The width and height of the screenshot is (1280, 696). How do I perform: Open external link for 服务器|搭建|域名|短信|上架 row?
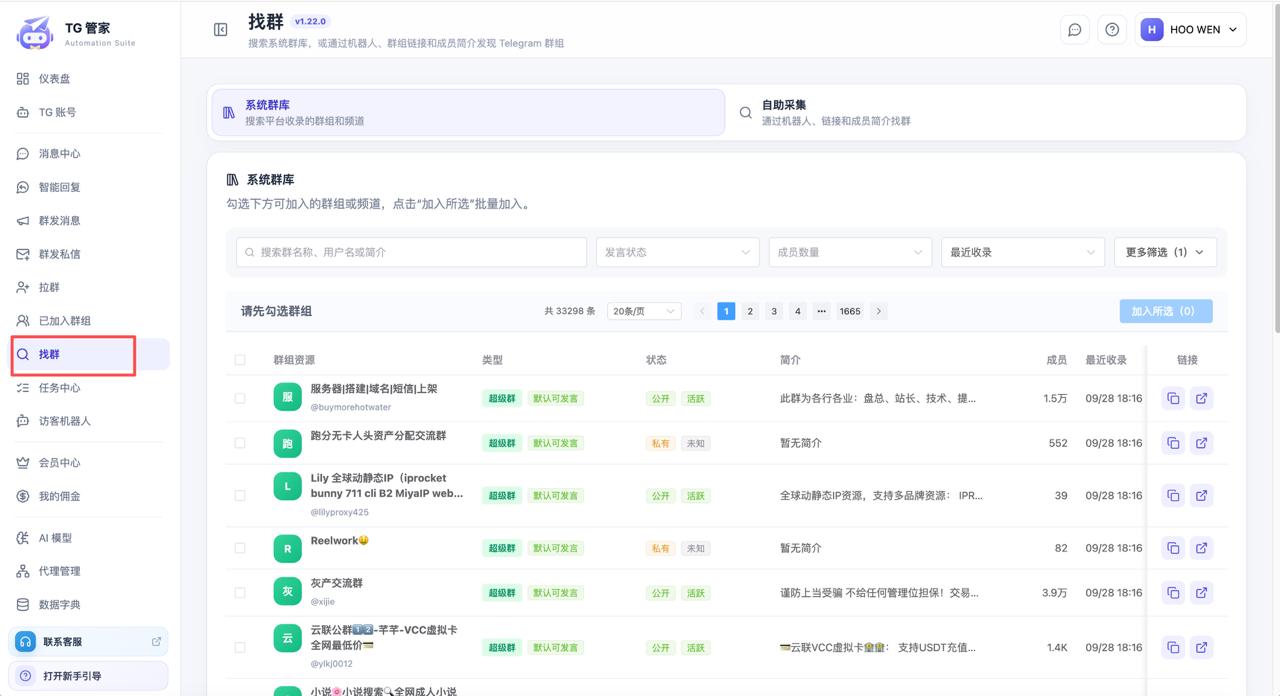[x=1202, y=398]
